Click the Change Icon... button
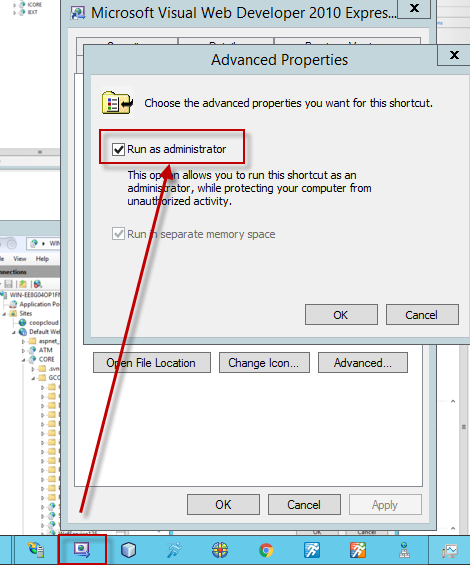Image resolution: width=470 pixels, height=565 pixels. [264, 362]
